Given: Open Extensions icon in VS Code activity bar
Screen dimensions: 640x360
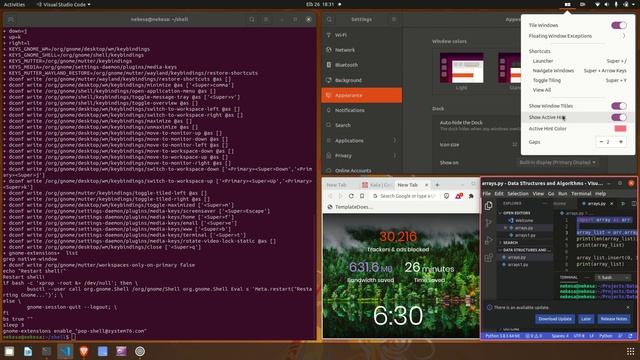Looking at the screenshot, I should click(x=489, y=258).
